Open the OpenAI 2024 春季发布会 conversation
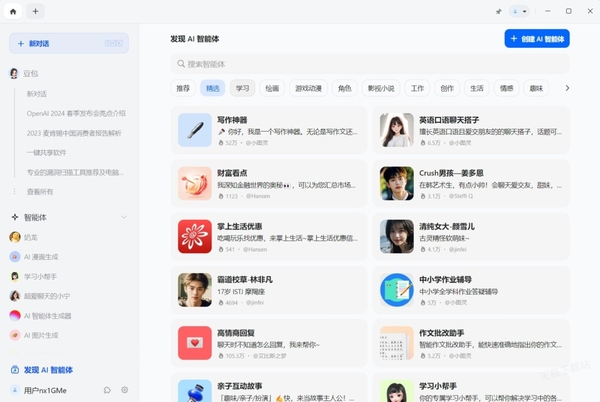 click(76, 113)
